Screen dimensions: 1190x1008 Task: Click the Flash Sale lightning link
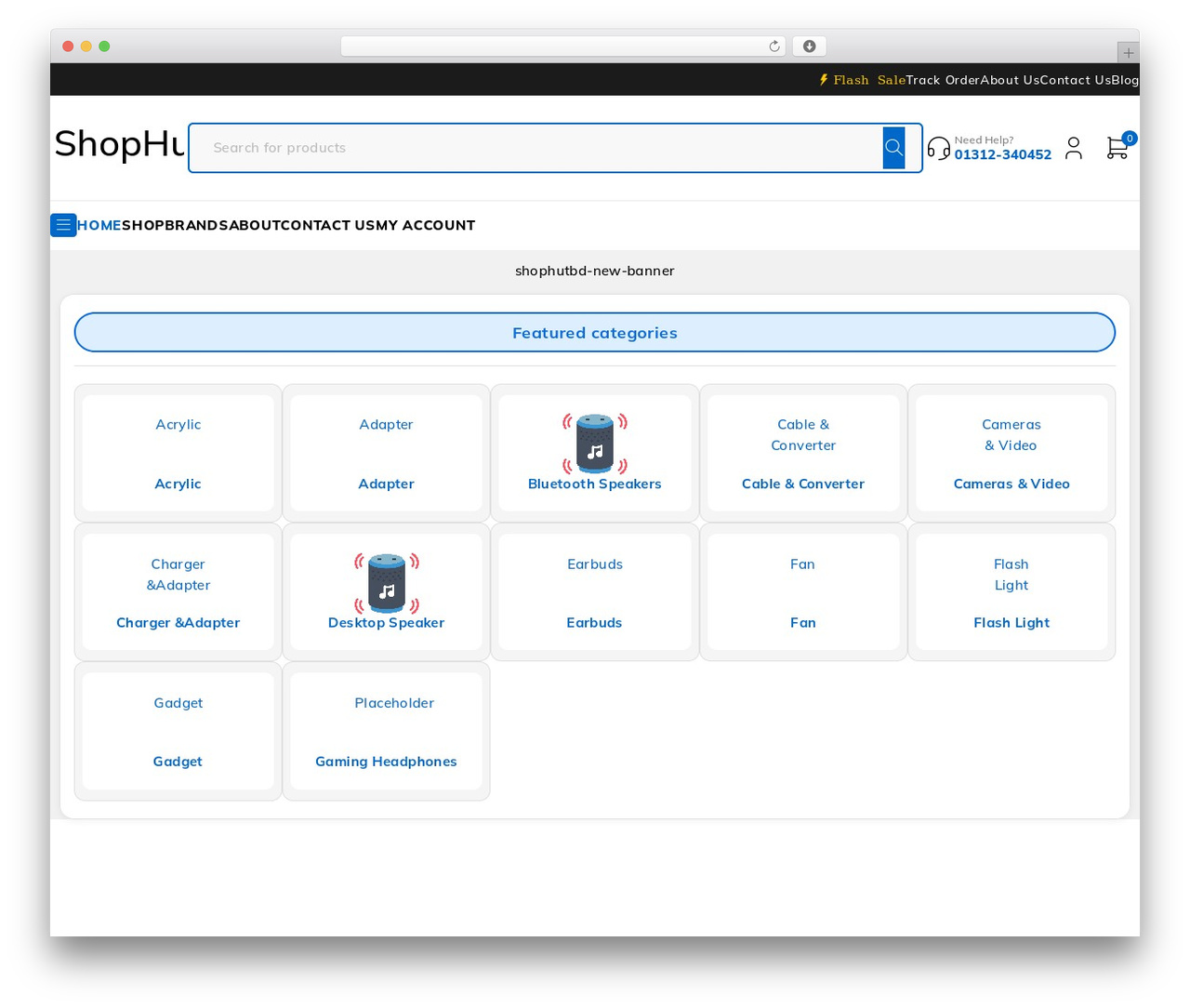[862, 80]
